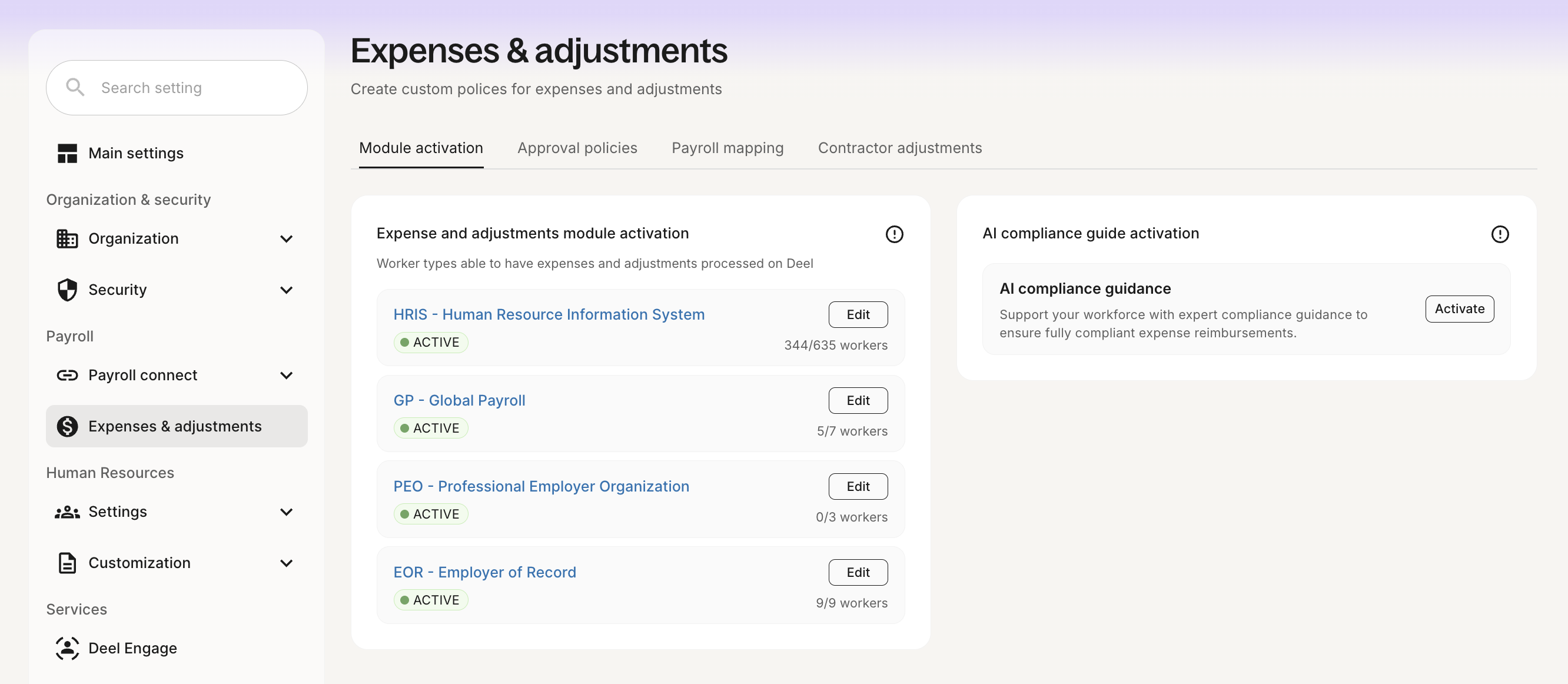Click the '9/9 workers' count
This screenshot has width=1568, height=684.
point(851,602)
